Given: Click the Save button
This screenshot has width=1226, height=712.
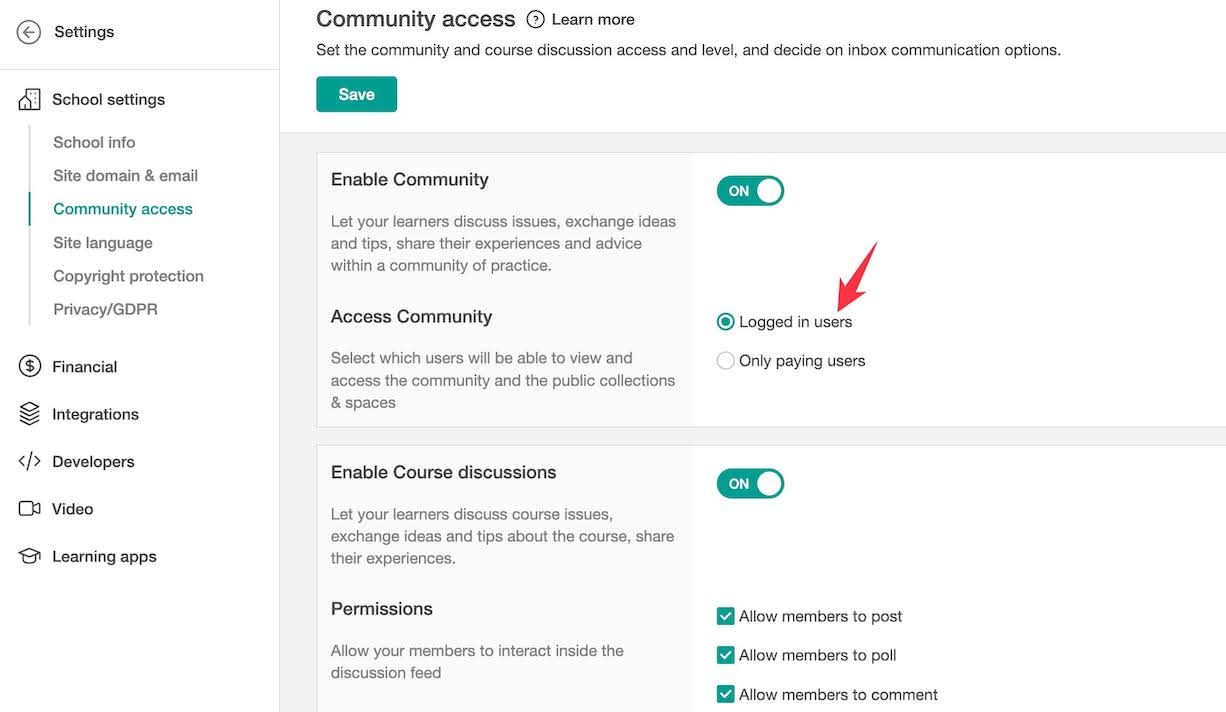Looking at the screenshot, I should pyautogui.click(x=356, y=93).
